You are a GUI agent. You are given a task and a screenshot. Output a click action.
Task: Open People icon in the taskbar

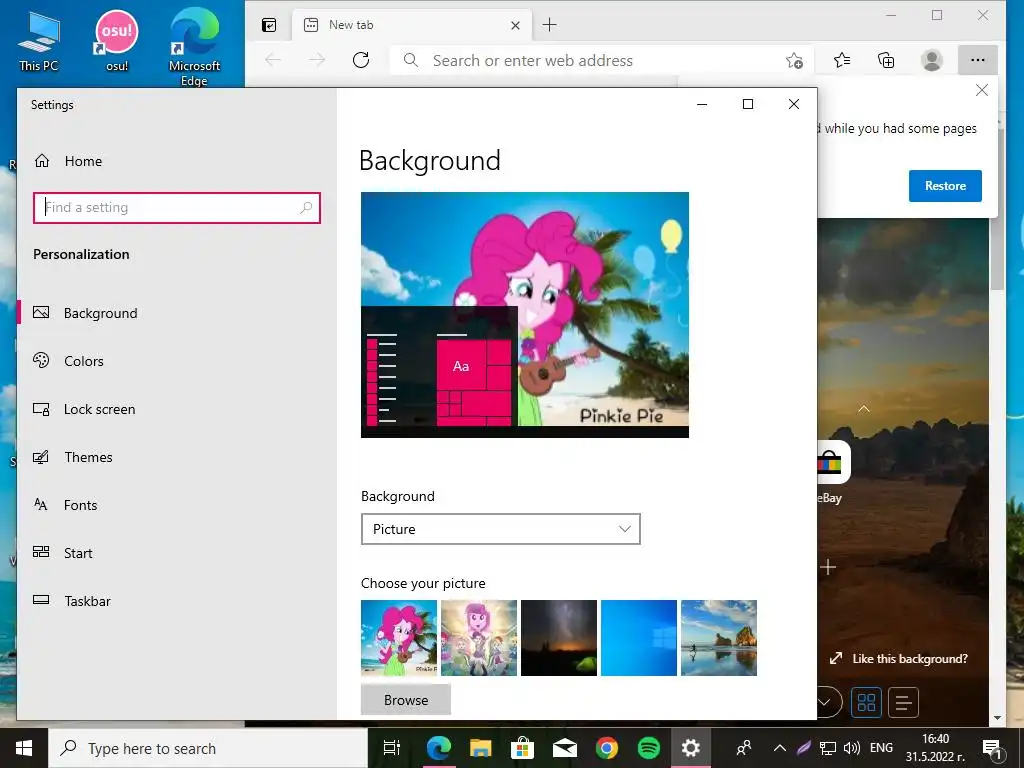(744, 748)
